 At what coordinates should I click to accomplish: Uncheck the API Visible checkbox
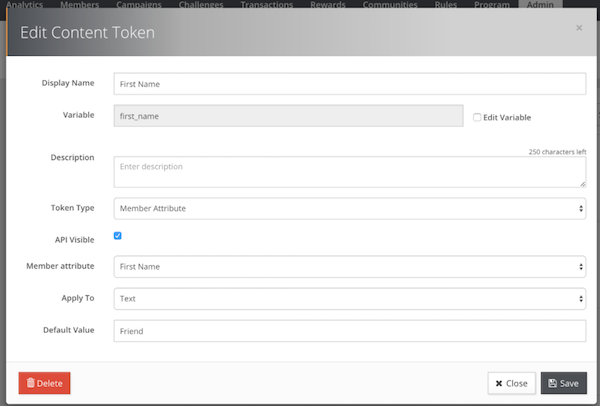click(x=118, y=236)
